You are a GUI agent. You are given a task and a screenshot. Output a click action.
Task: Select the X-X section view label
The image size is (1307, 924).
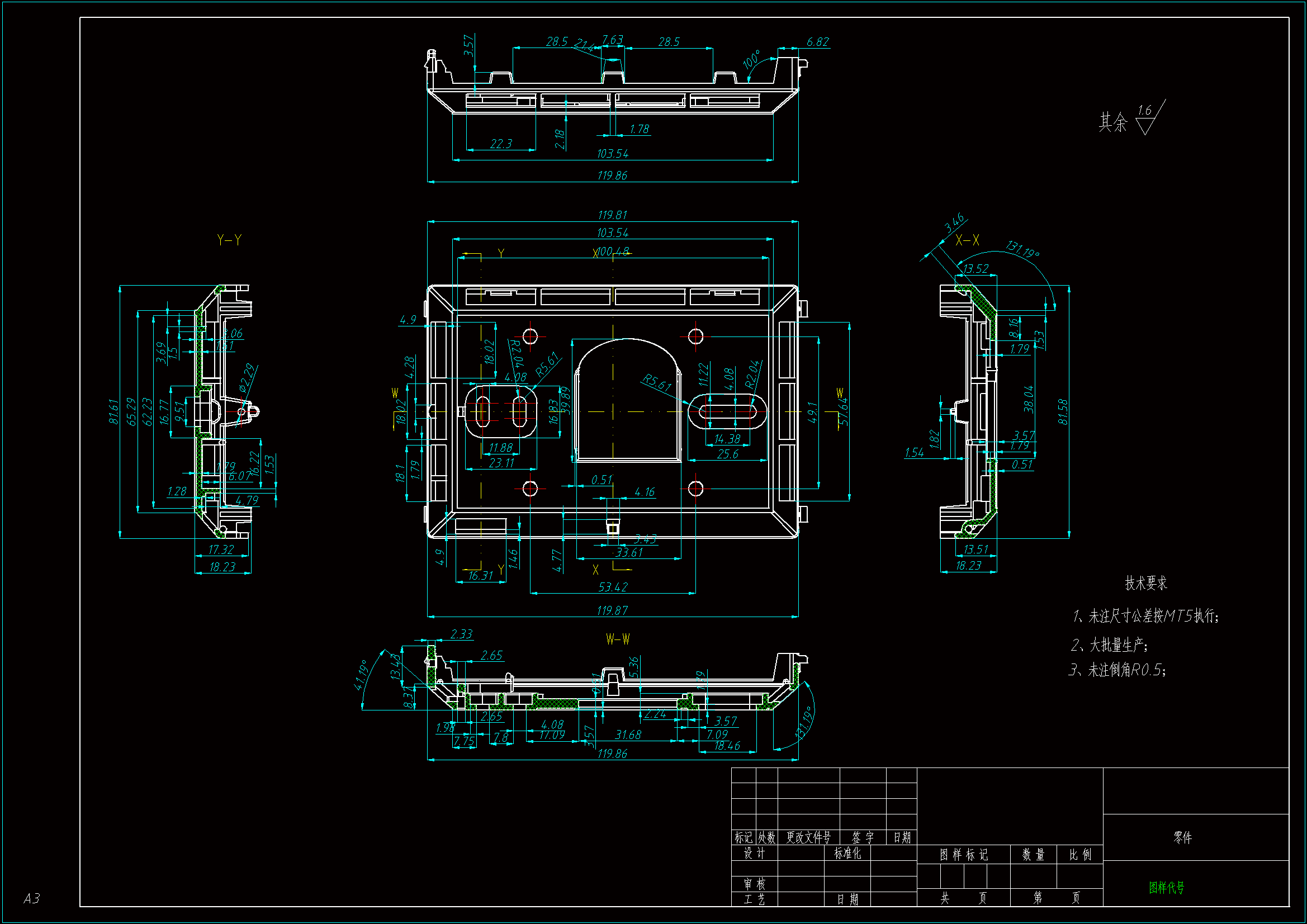[967, 240]
